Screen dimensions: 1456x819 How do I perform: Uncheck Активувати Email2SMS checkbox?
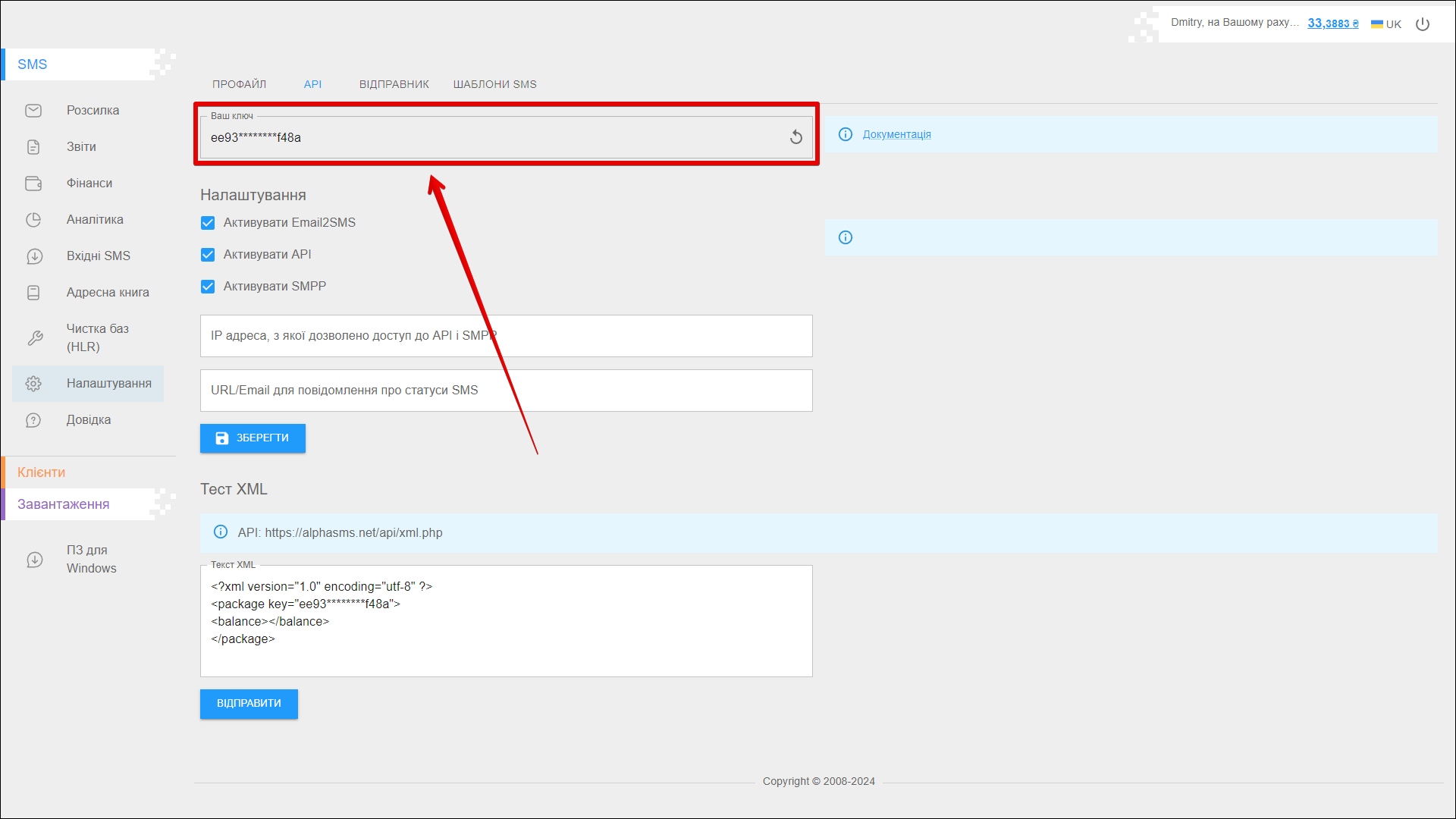click(208, 223)
